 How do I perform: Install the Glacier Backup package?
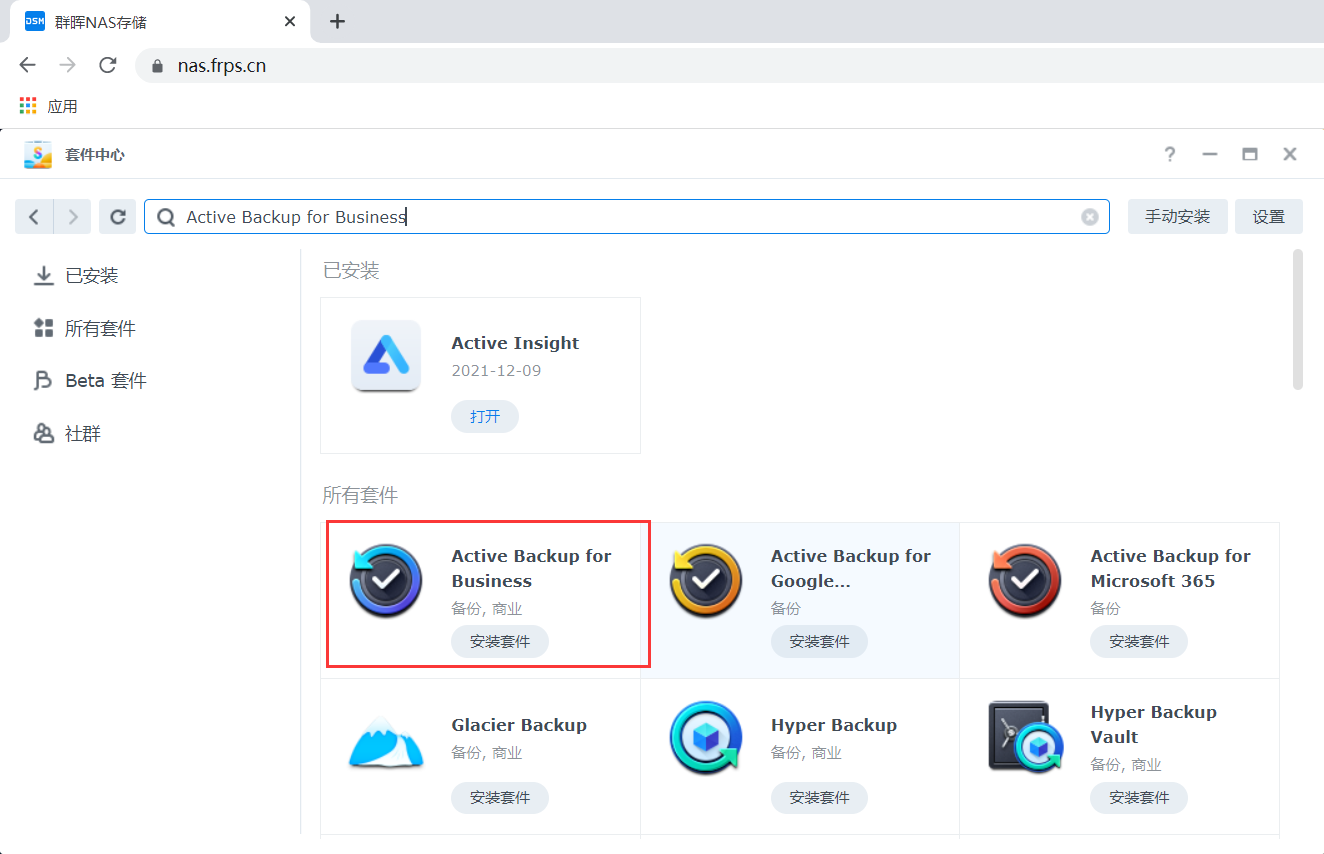[x=500, y=798]
